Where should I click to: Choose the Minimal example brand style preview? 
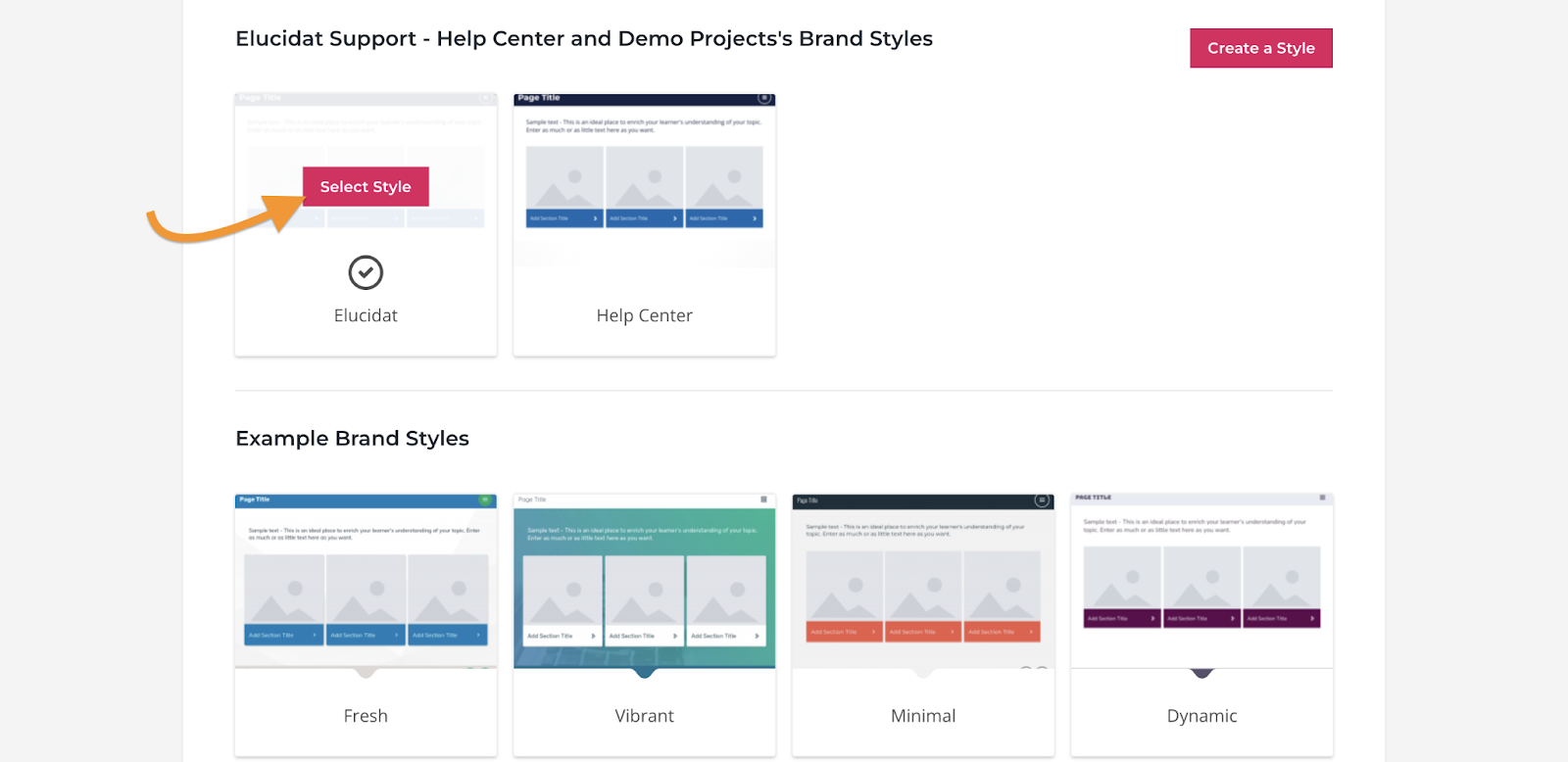click(923, 582)
